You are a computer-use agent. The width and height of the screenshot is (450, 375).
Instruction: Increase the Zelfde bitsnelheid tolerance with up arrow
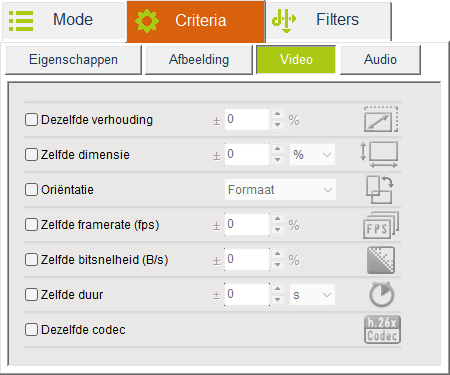point(277,254)
